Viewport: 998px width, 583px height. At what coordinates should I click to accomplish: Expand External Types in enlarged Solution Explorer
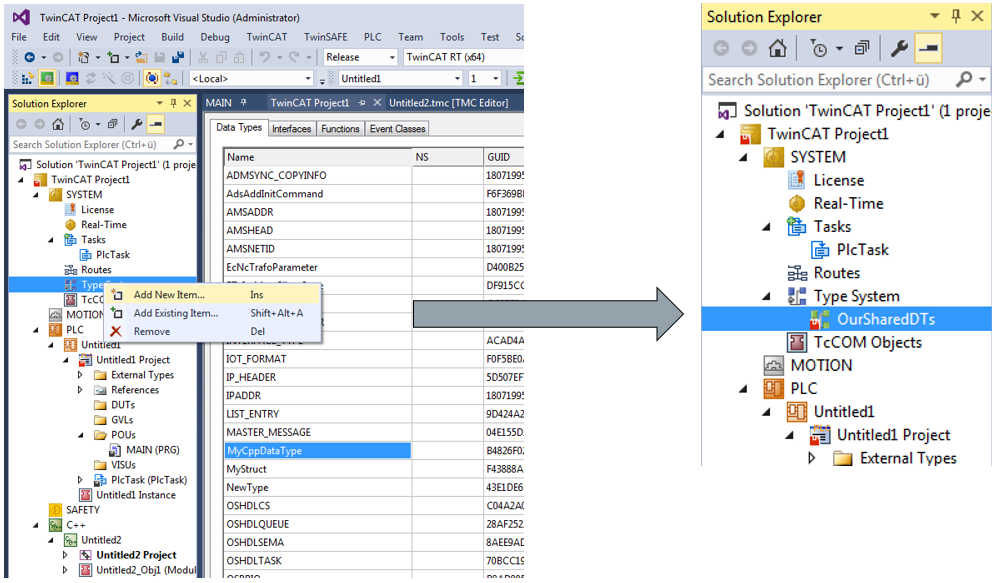pyautogui.click(x=812, y=458)
